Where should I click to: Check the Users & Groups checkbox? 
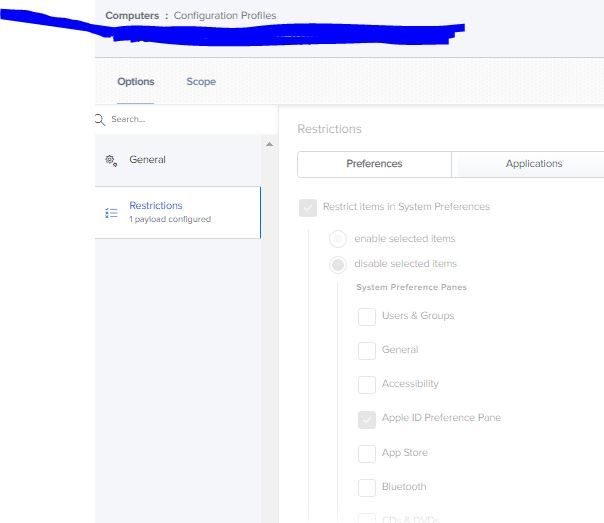[x=367, y=317]
